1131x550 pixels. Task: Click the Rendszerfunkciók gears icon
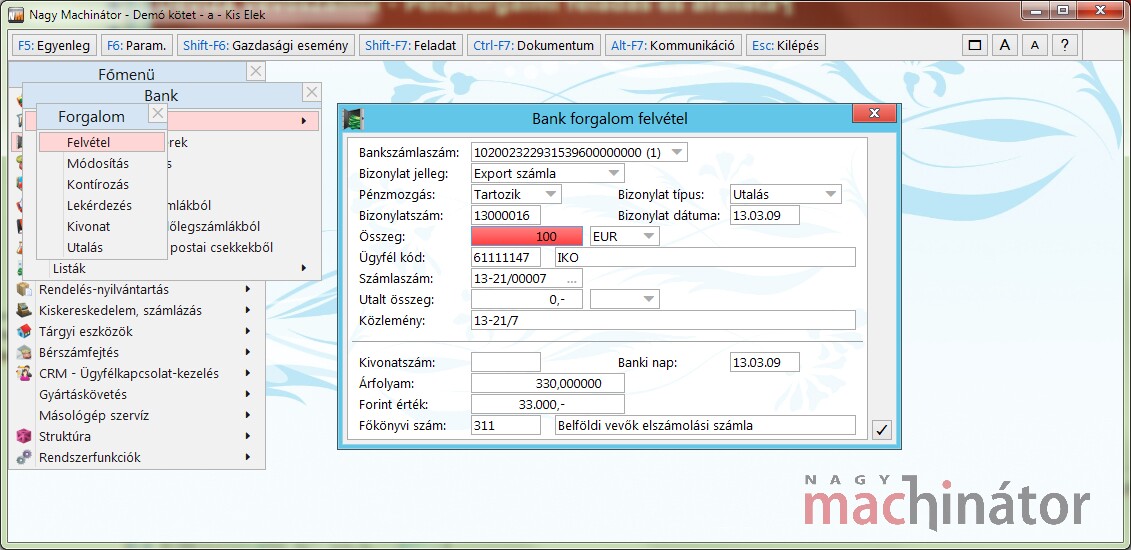(25, 457)
